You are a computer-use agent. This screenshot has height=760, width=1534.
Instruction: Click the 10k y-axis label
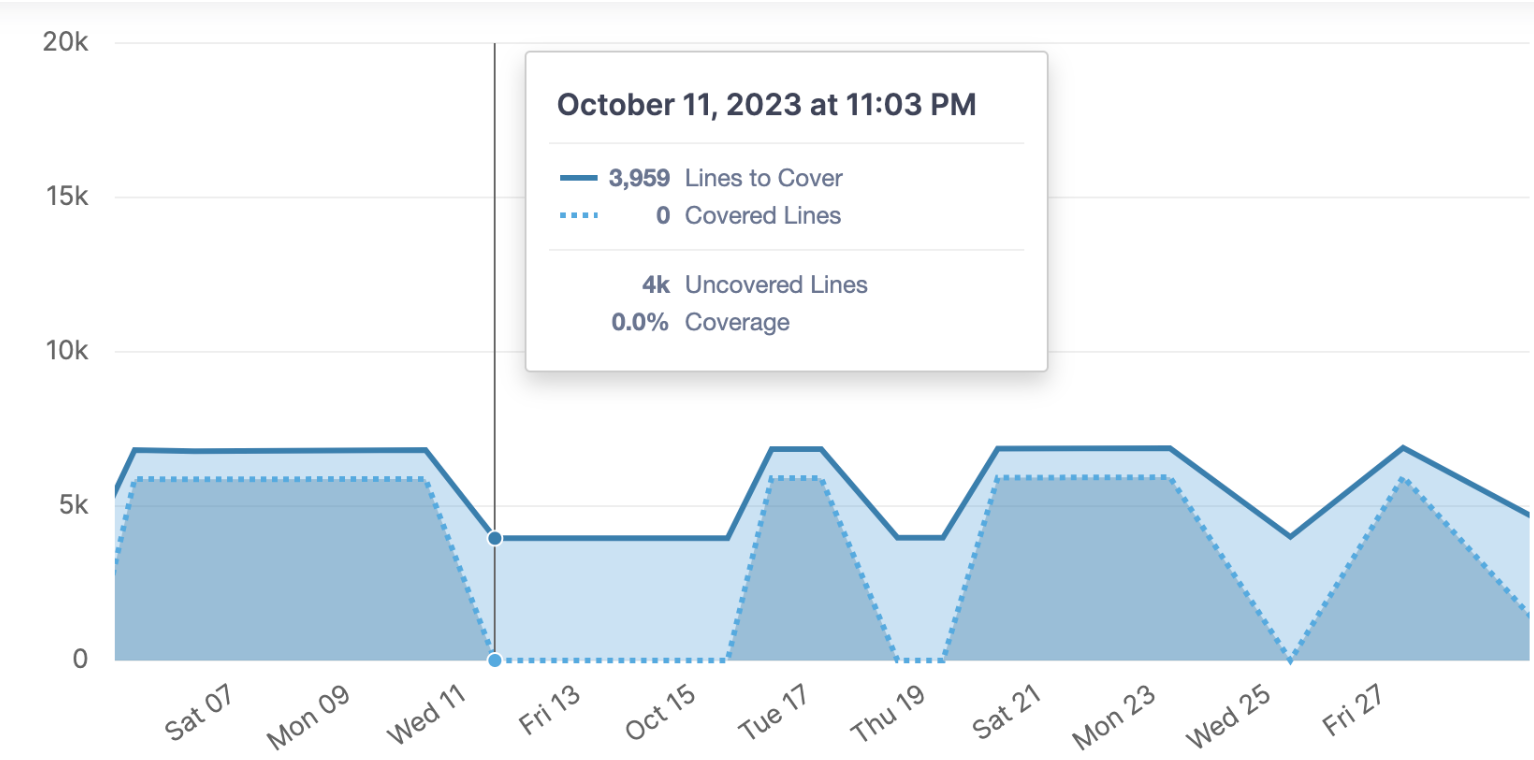coord(65,351)
